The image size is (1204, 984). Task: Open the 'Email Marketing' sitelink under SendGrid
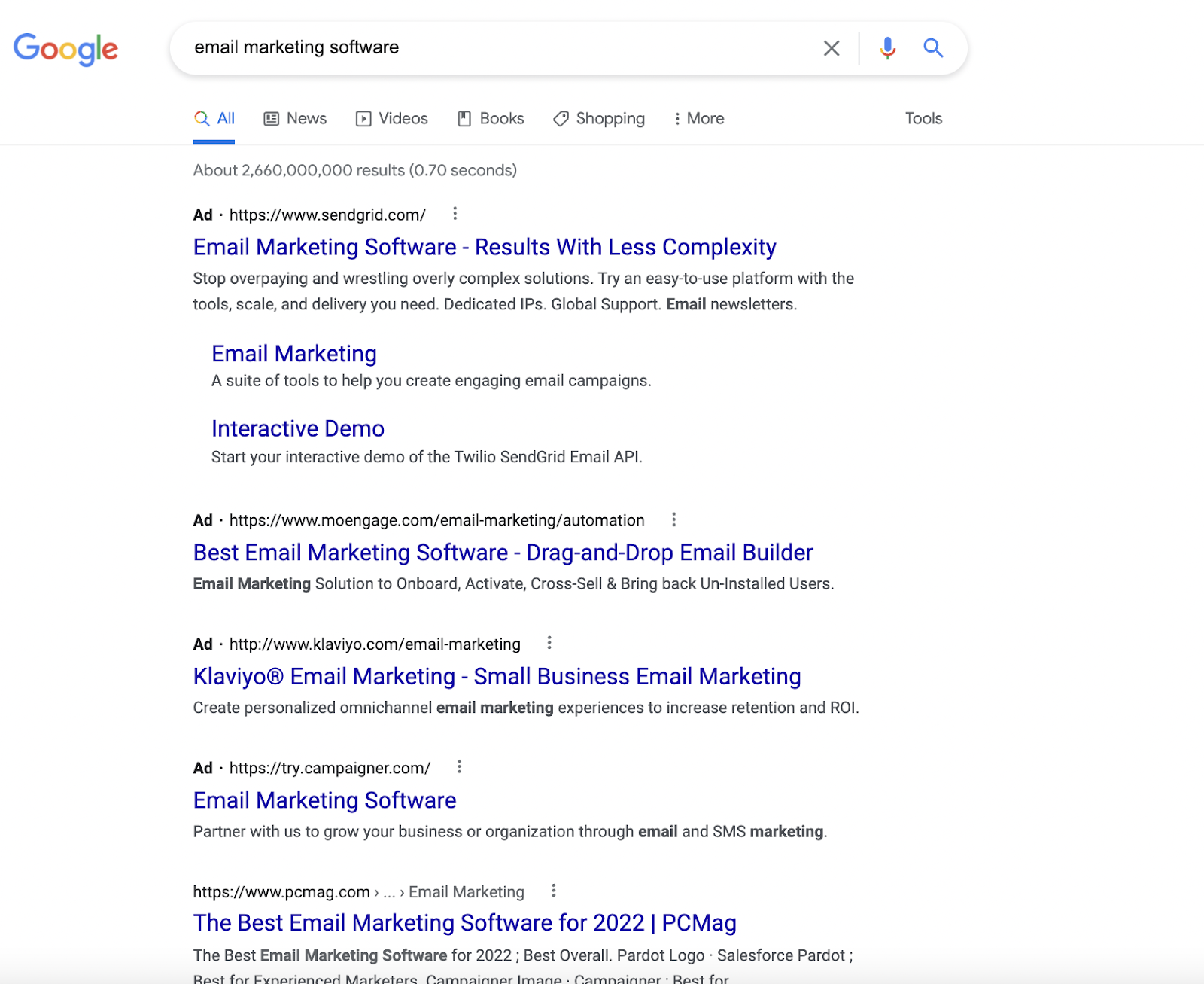point(294,354)
